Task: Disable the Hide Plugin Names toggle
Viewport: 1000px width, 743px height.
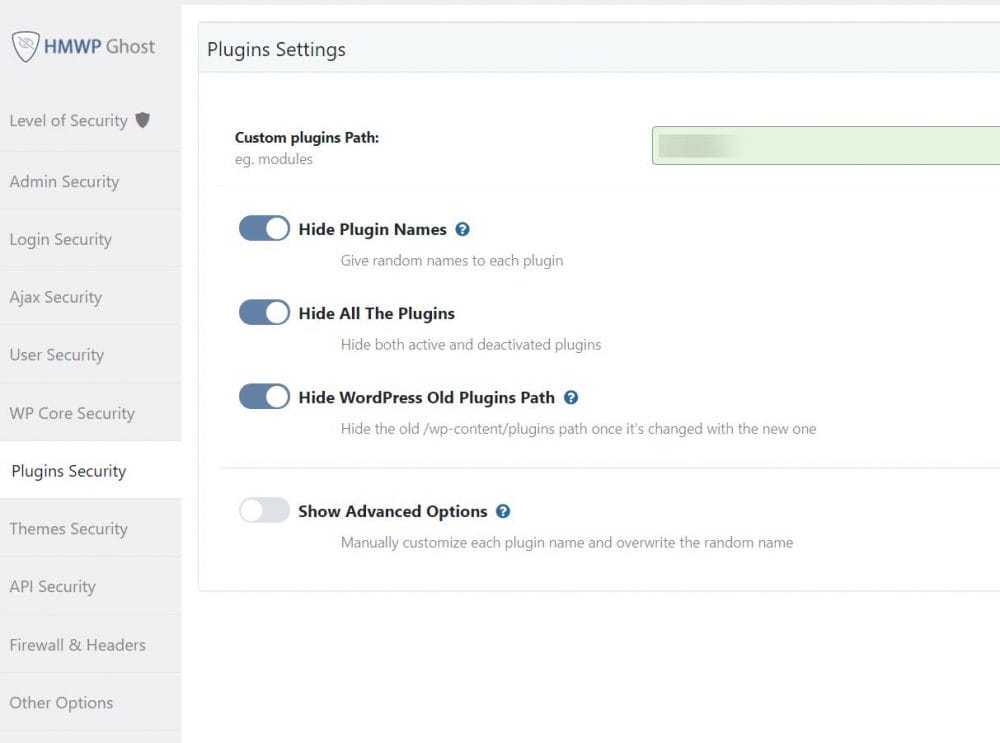Action: [263, 228]
